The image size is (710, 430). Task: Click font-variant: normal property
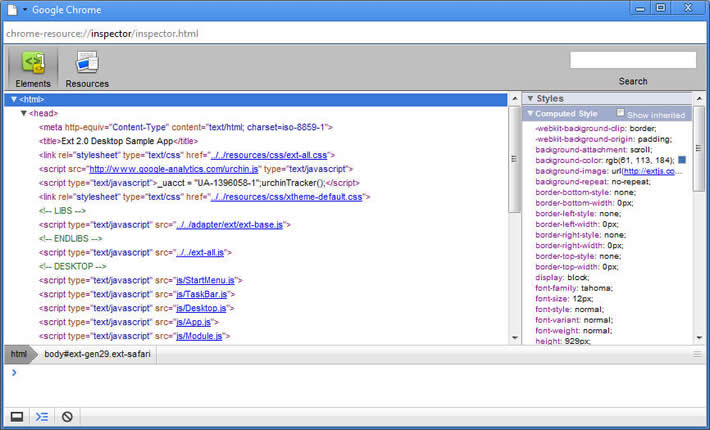click(574, 320)
